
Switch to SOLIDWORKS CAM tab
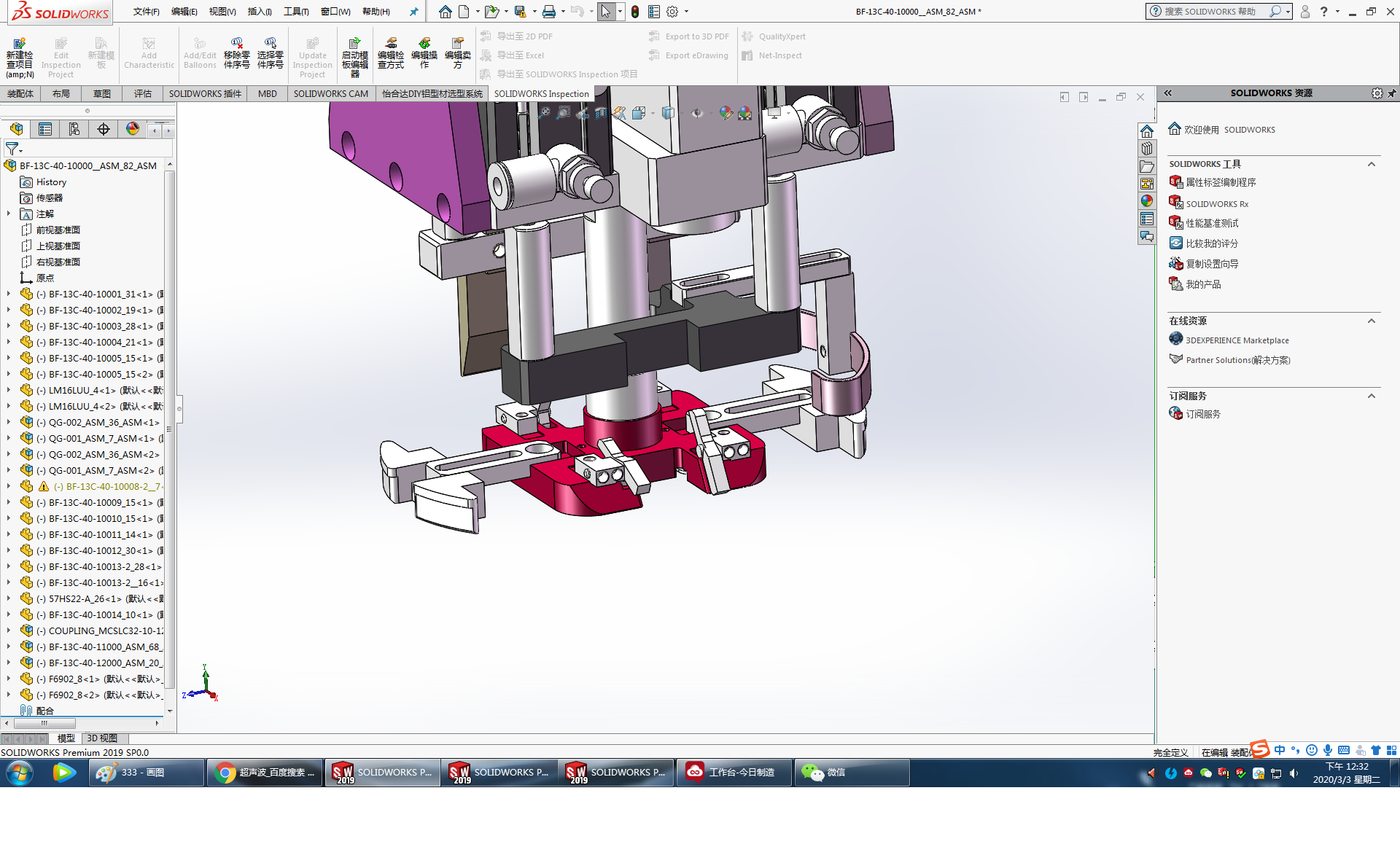click(331, 94)
